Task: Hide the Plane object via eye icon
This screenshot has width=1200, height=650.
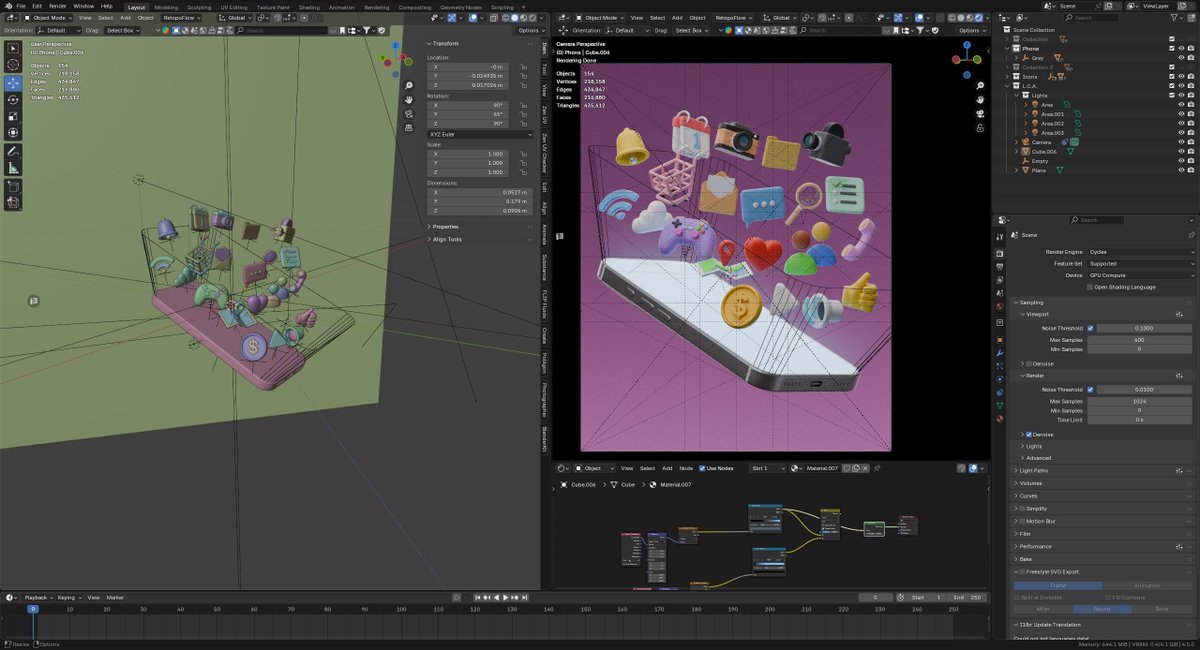Action: pos(1181,170)
